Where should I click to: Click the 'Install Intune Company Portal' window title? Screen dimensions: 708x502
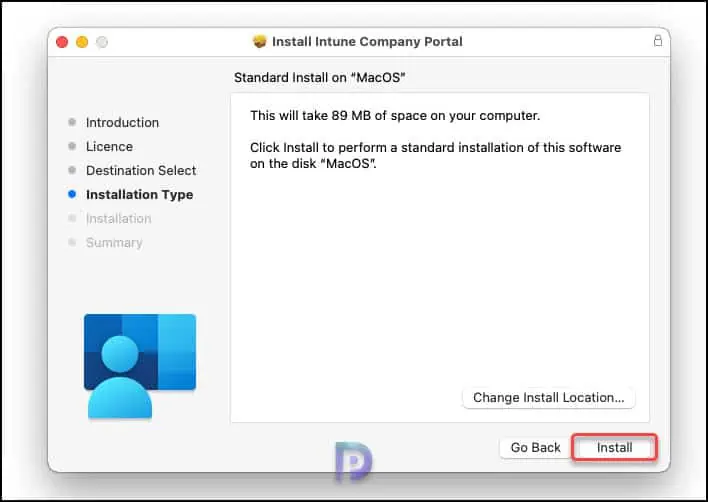pyautogui.click(x=367, y=42)
